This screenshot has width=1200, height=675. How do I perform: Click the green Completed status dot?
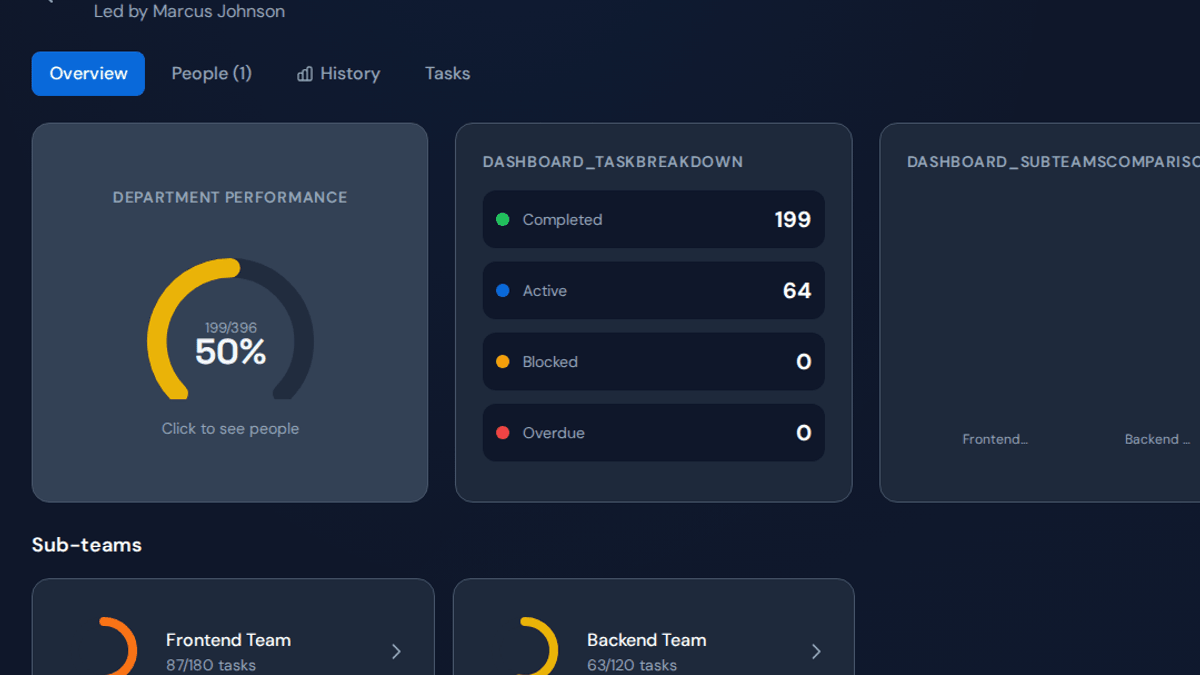coord(503,220)
